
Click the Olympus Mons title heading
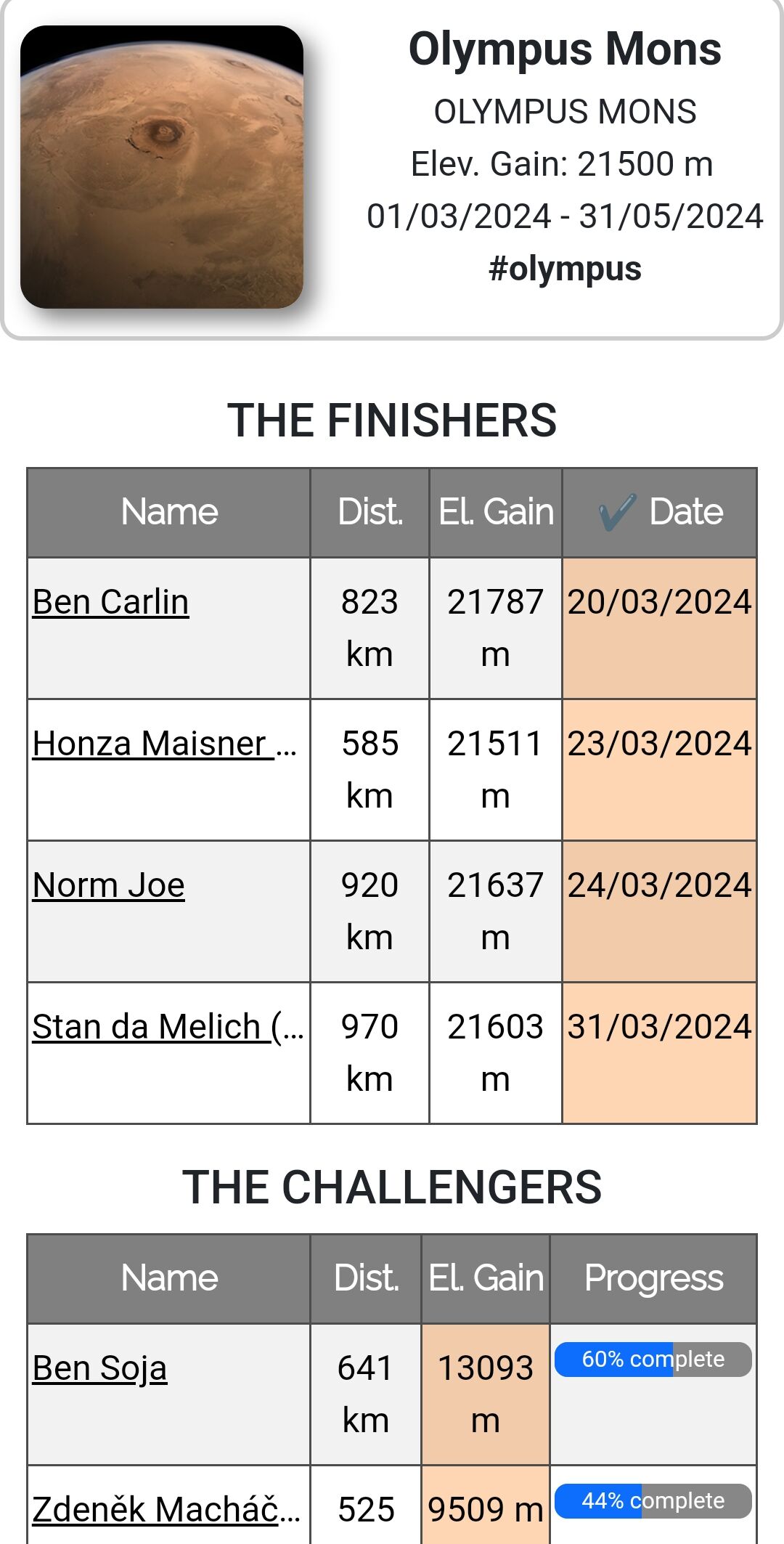(x=565, y=49)
